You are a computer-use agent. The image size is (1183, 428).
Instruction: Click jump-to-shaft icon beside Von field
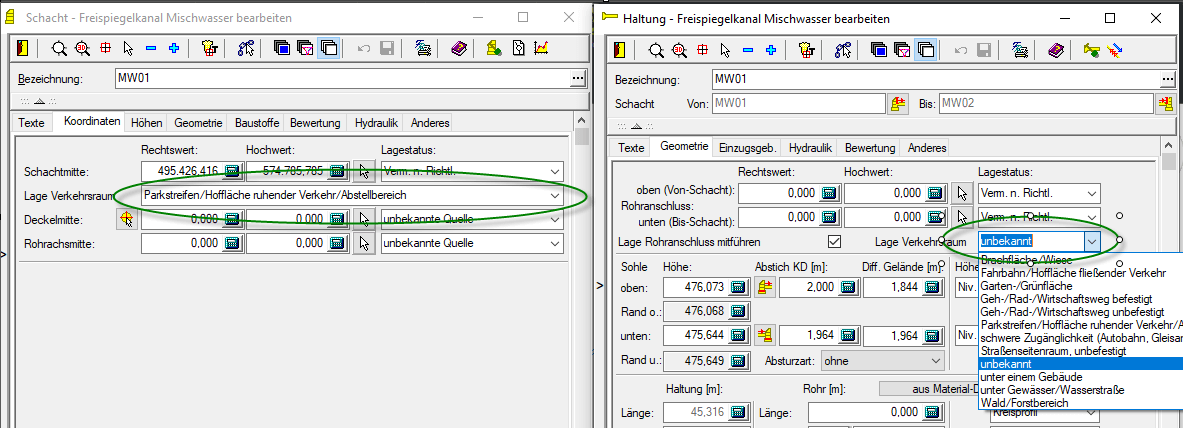898,103
